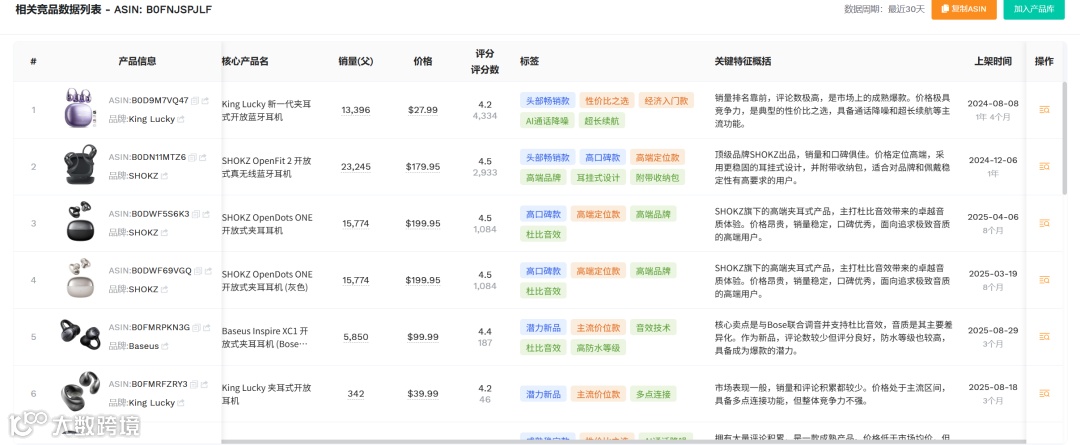The image size is (1080, 445).
Task: Open the SHOKZ OpenFit 2 product thumbnail
Action: pyautogui.click(x=81, y=165)
